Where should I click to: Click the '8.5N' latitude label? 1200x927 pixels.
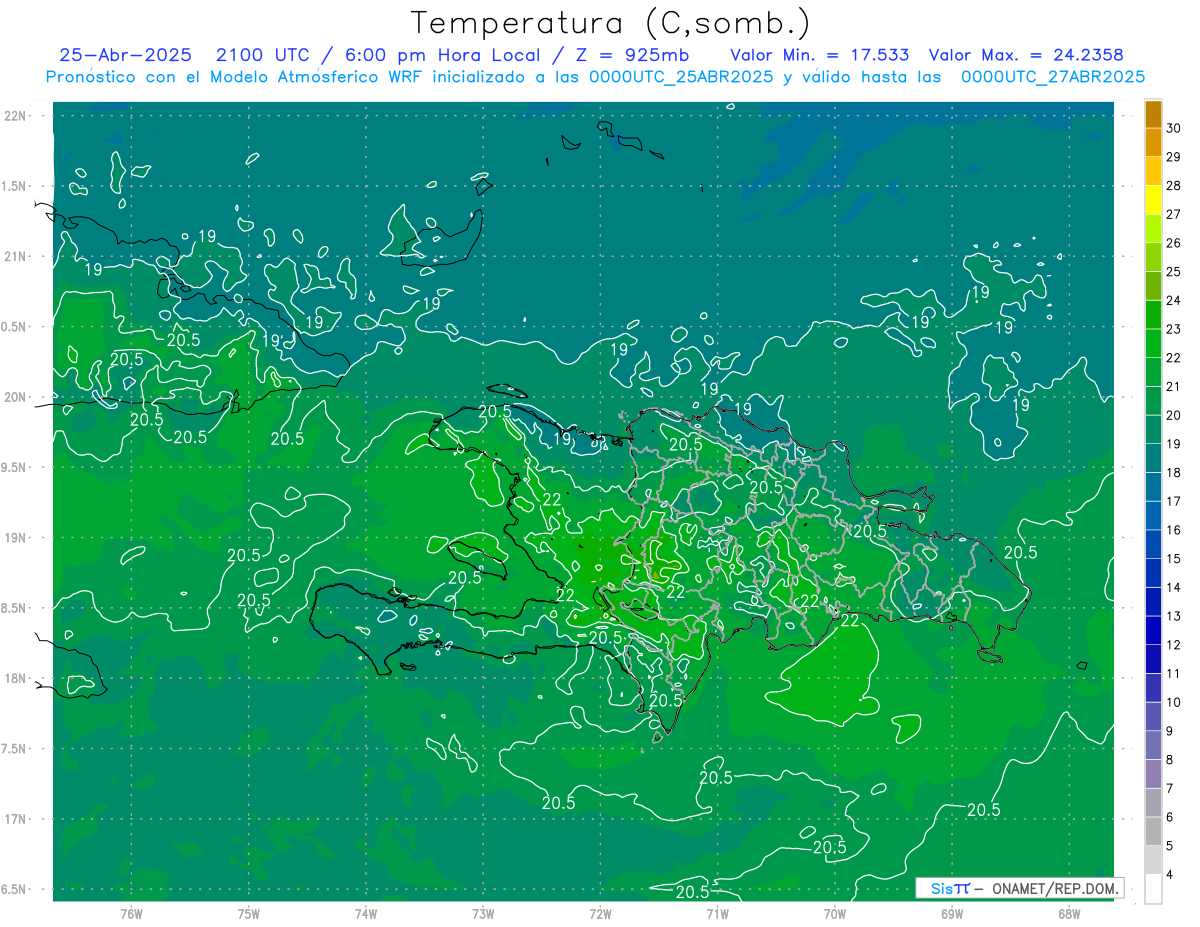[x=14, y=608]
